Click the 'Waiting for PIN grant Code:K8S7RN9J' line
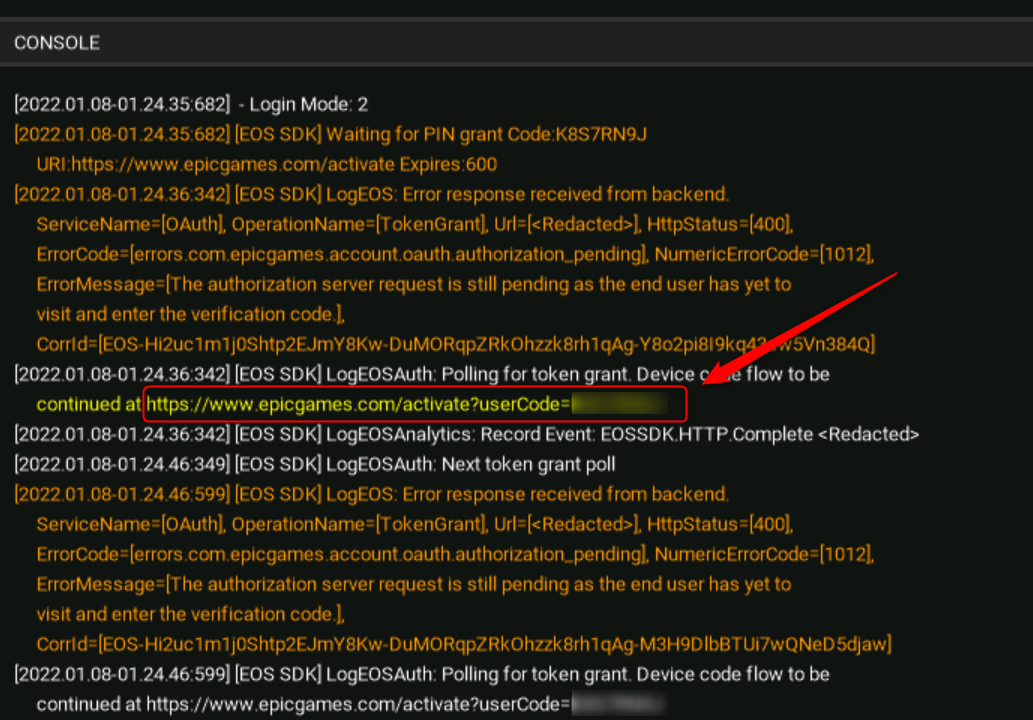 [331, 134]
